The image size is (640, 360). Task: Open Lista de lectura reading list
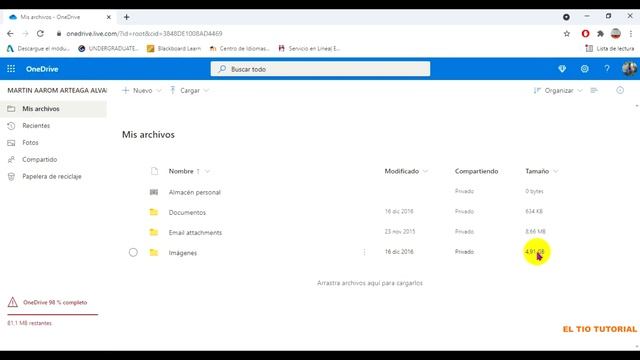coord(610,48)
